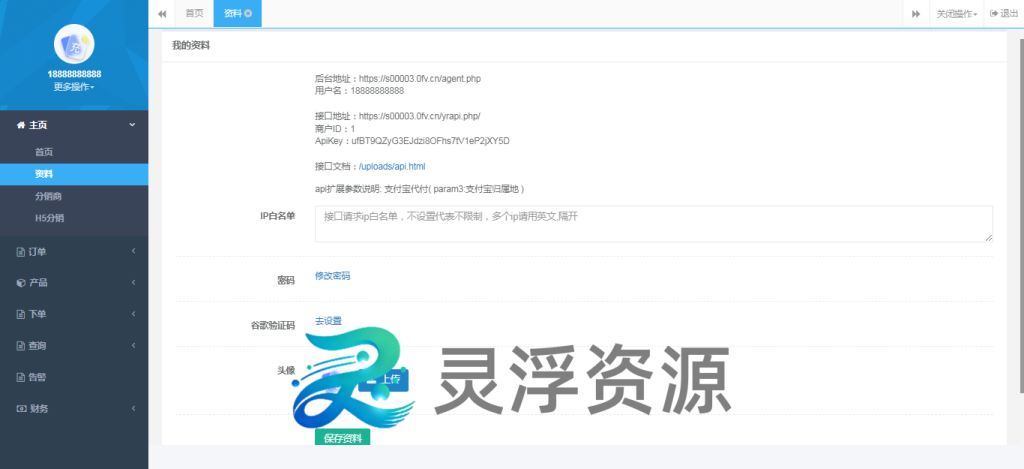Expand the 财务 sidebar menu
The image size is (1024, 469).
(x=74, y=408)
